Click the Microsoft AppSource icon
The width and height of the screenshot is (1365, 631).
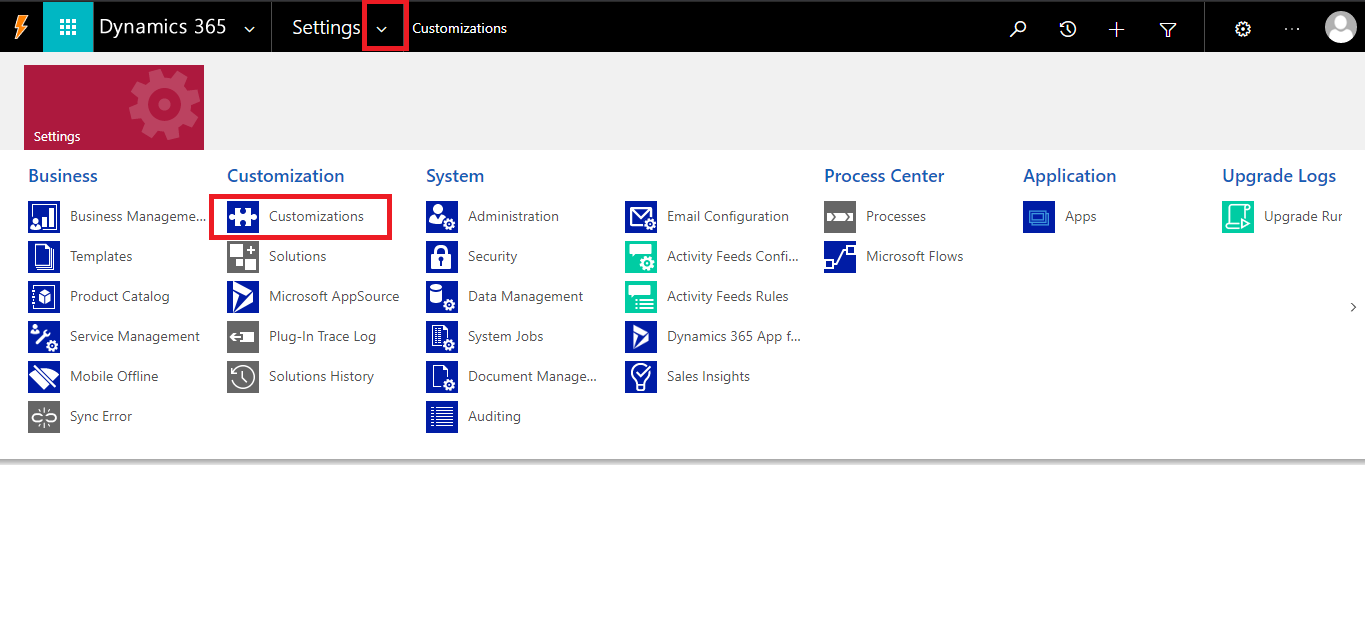(x=243, y=296)
